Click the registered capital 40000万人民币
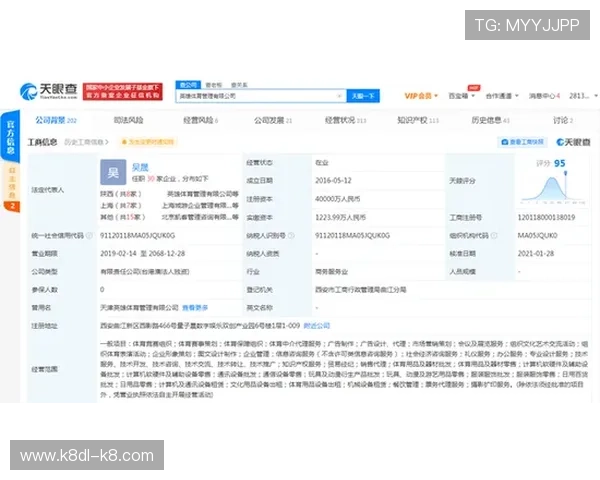Screen dimensions: 600x480 pyautogui.click(x=338, y=199)
